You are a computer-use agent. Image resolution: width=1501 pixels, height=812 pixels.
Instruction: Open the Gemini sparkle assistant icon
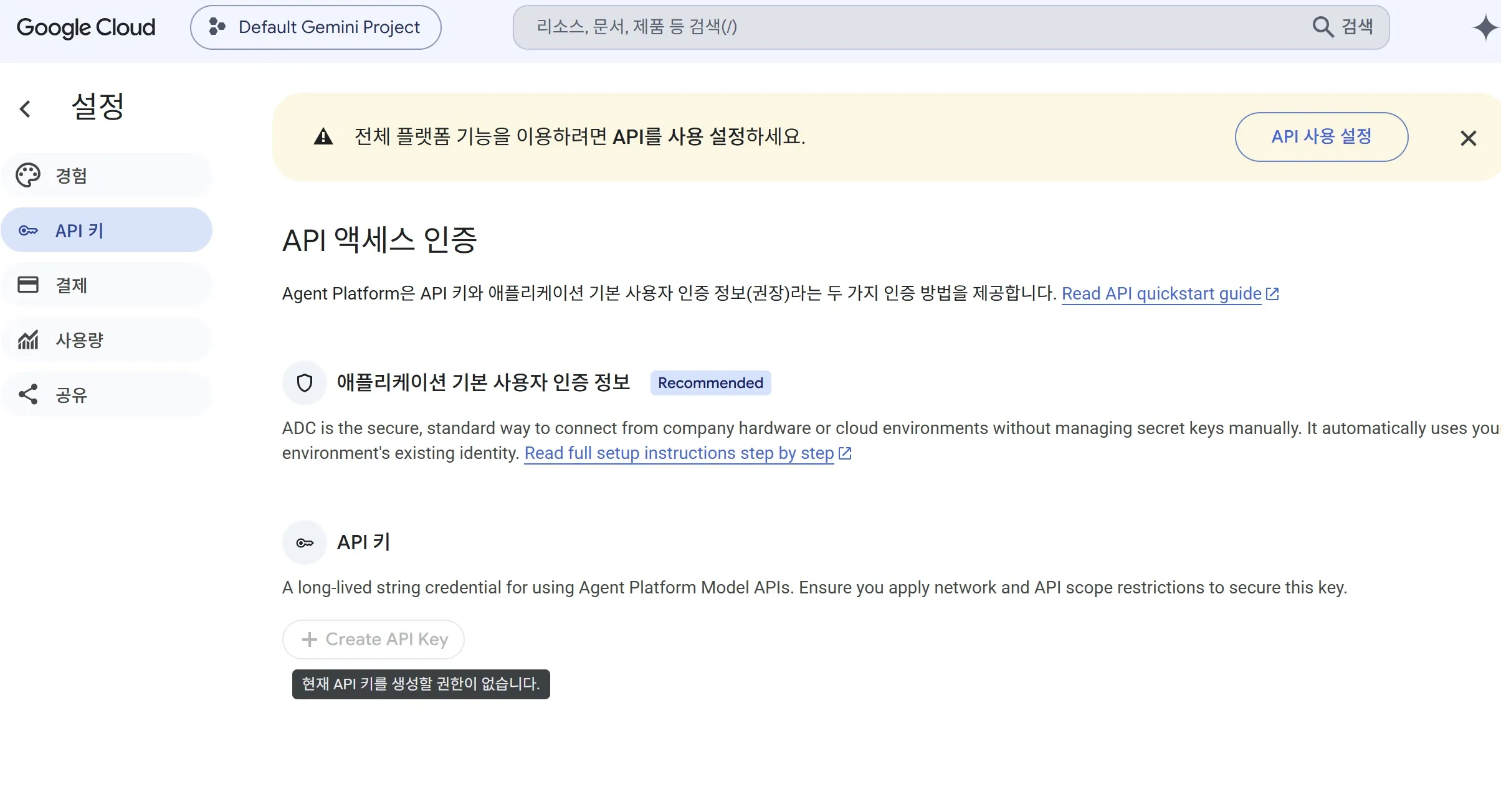coord(1485,27)
